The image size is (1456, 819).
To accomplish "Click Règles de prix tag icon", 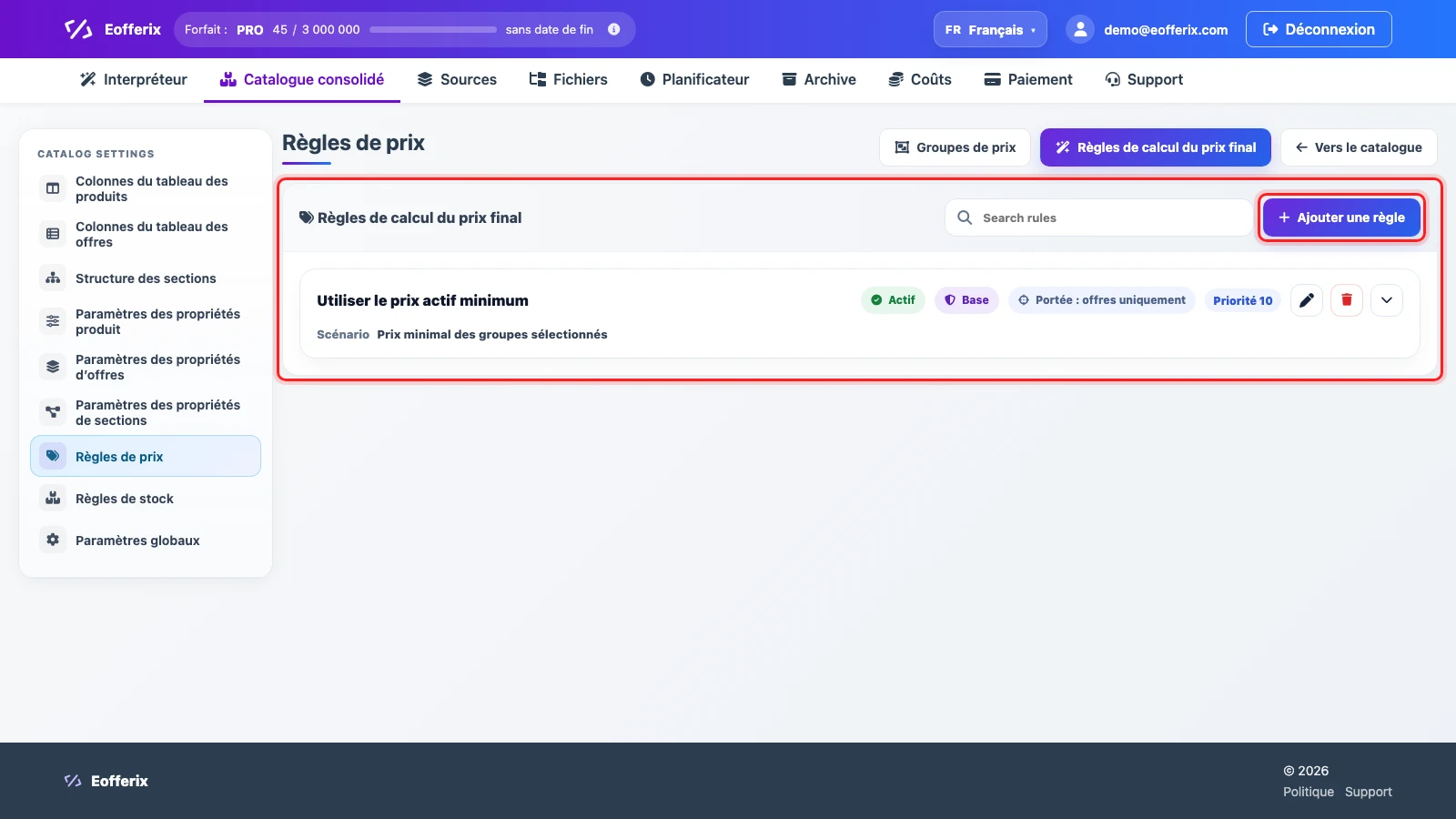I will click(x=53, y=456).
